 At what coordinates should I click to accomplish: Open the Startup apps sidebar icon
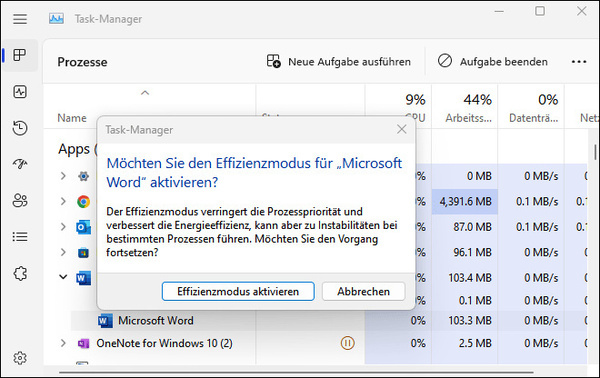pyautogui.click(x=20, y=164)
